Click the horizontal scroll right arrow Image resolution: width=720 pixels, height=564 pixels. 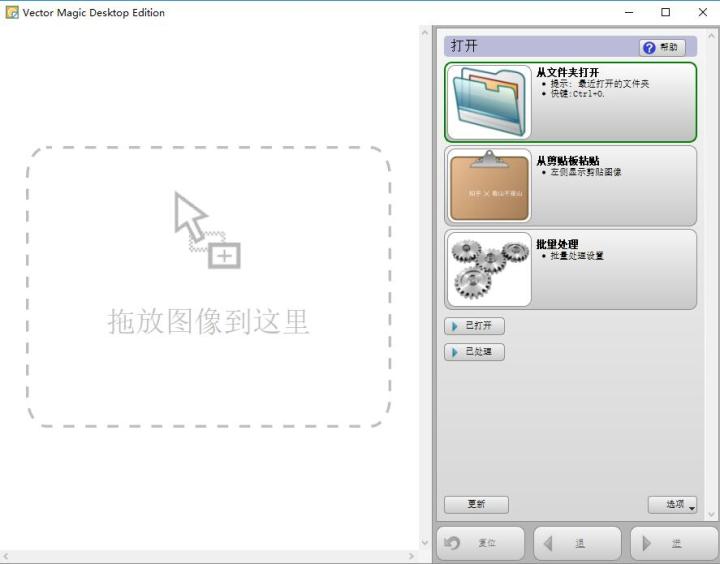click(x=411, y=556)
